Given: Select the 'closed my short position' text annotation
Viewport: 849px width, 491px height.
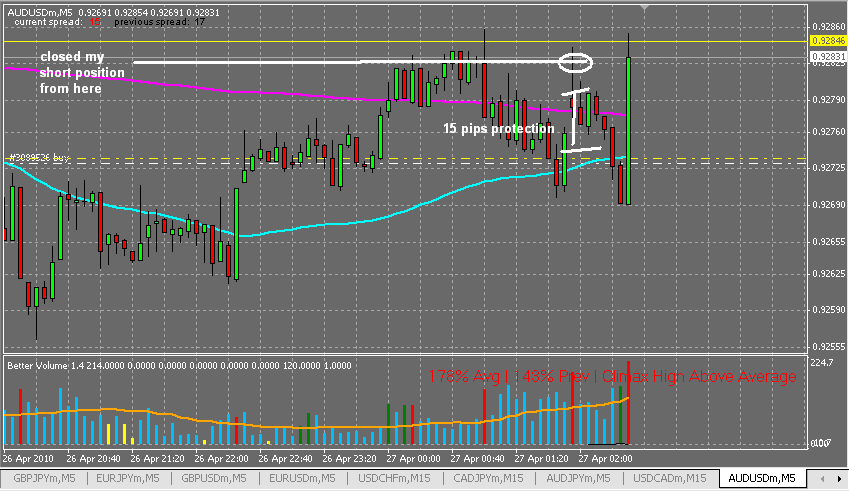Looking at the screenshot, I should [82, 73].
